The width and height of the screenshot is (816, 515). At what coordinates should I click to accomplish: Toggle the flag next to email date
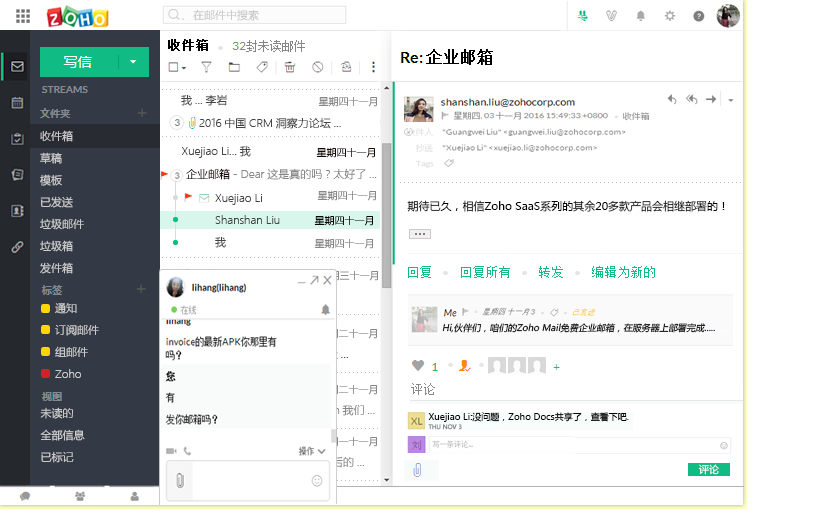445,115
